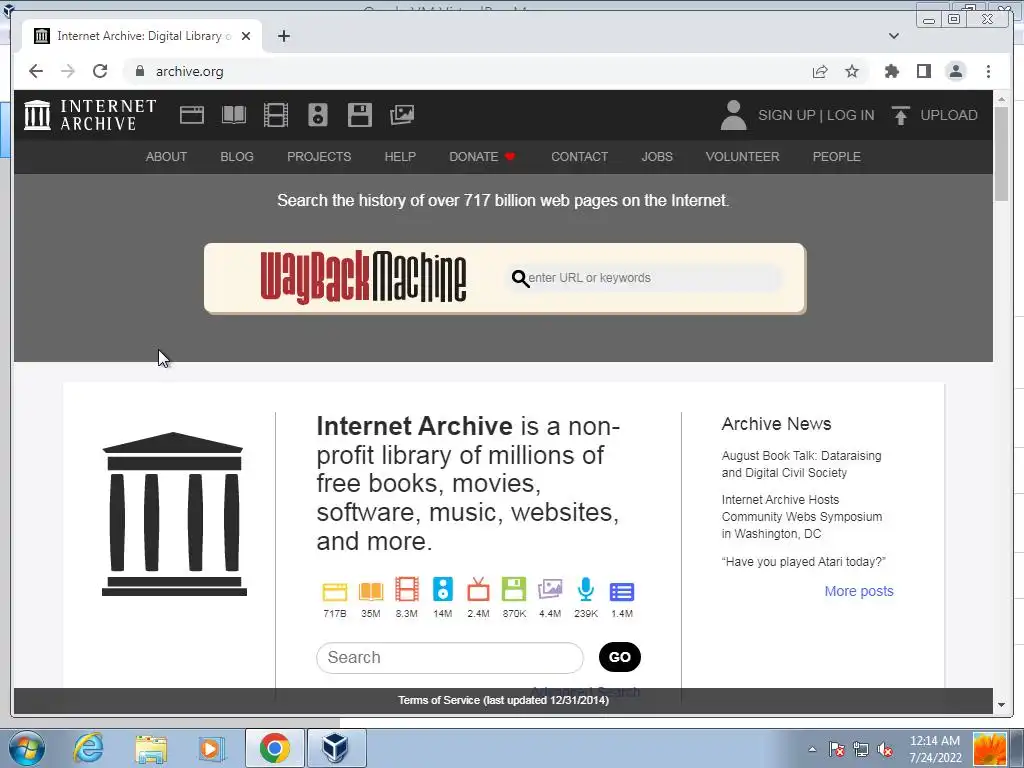Click the user avatar icon beside Sign Up

(733, 115)
